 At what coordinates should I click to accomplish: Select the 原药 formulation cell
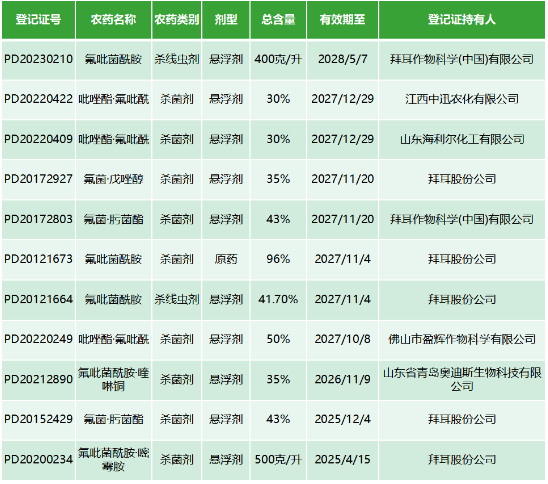(x=226, y=259)
